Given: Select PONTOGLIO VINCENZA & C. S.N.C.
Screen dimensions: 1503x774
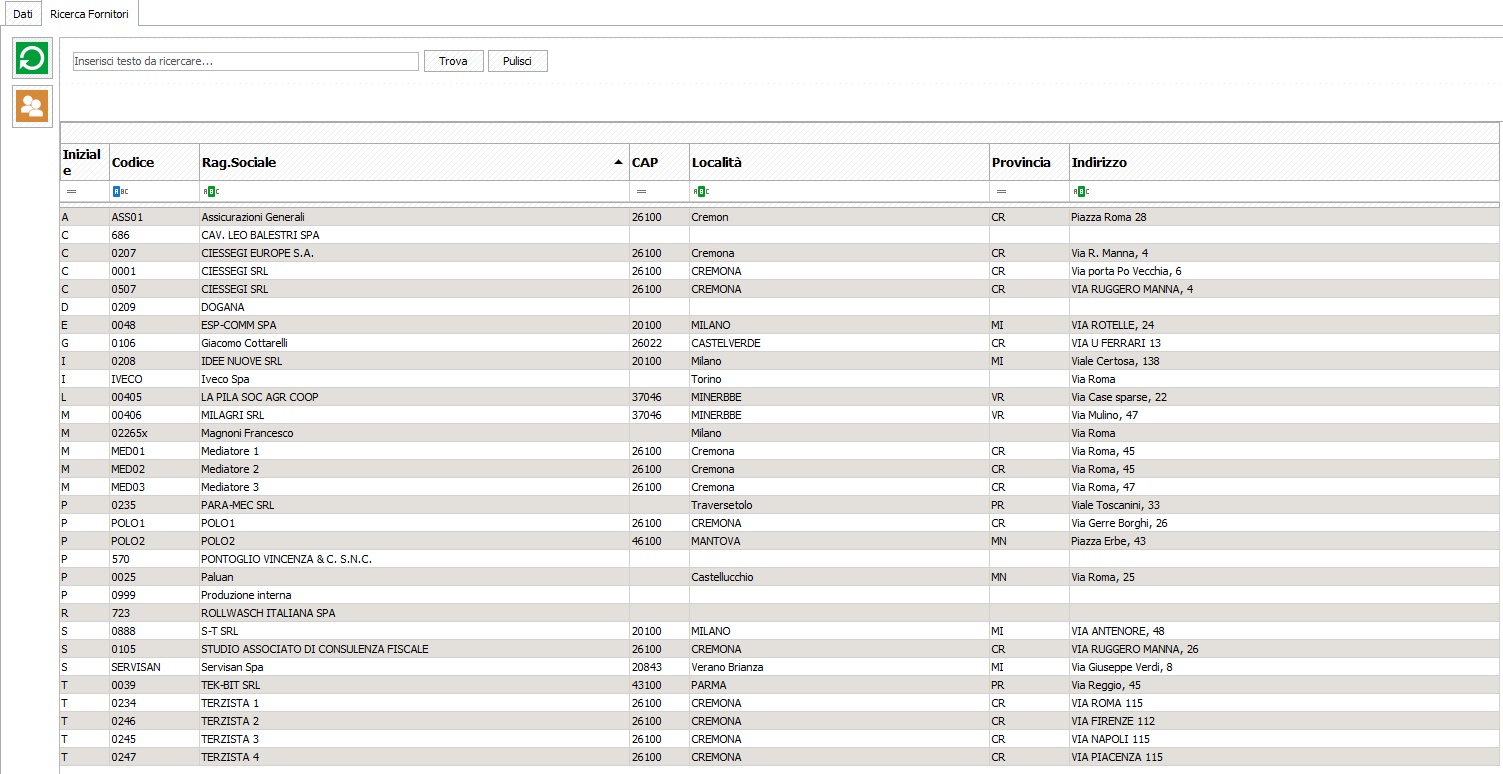Looking at the screenshot, I should tap(780, 559).
